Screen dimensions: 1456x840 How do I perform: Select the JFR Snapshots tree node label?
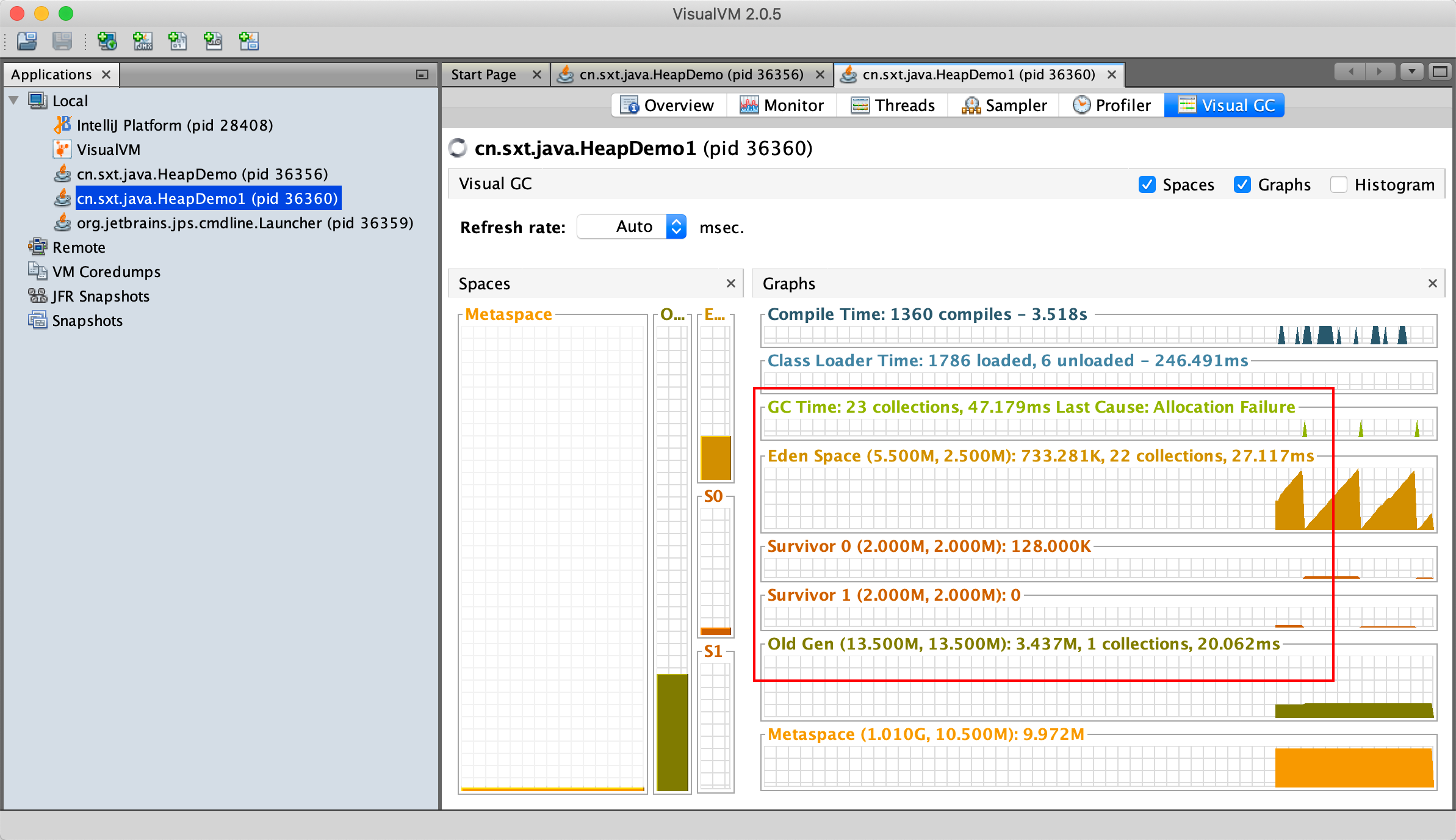(101, 296)
